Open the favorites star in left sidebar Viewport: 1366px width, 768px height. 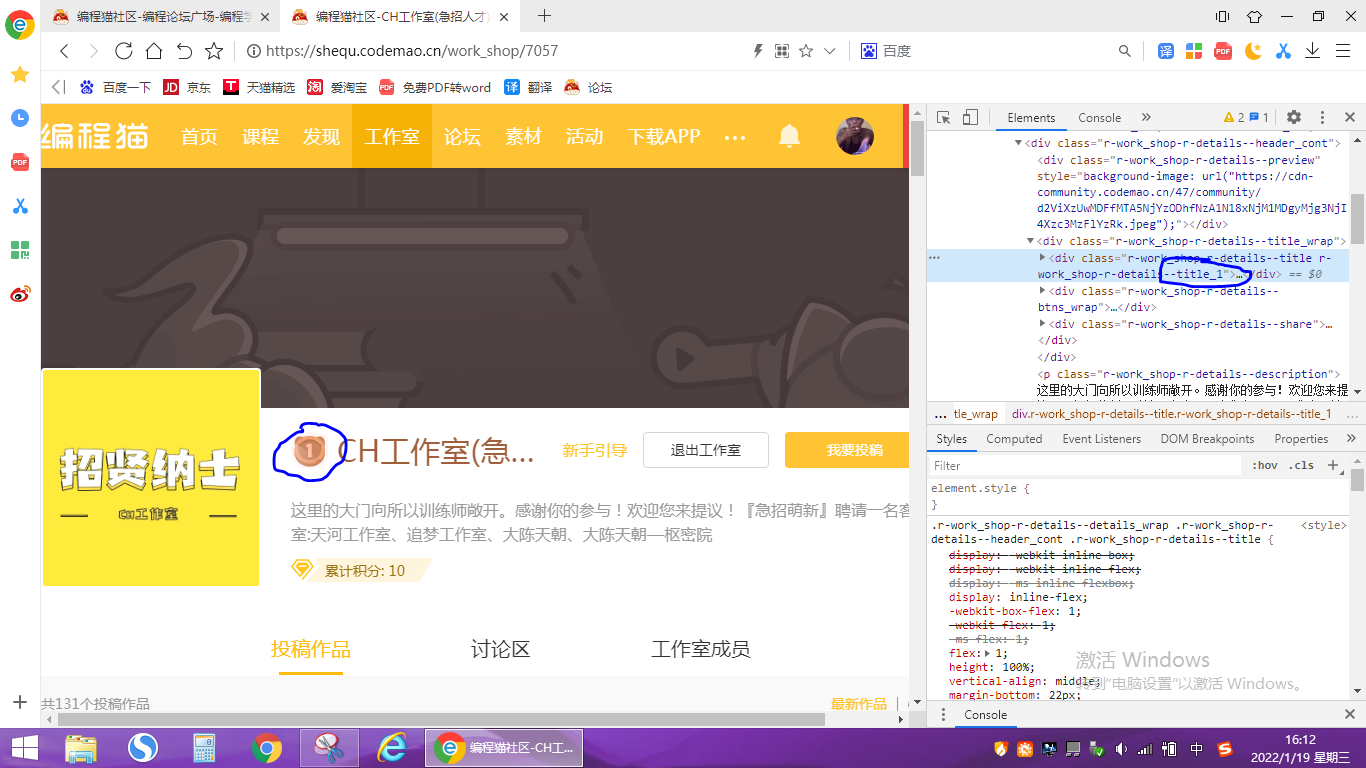pyautogui.click(x=20, y=74)
